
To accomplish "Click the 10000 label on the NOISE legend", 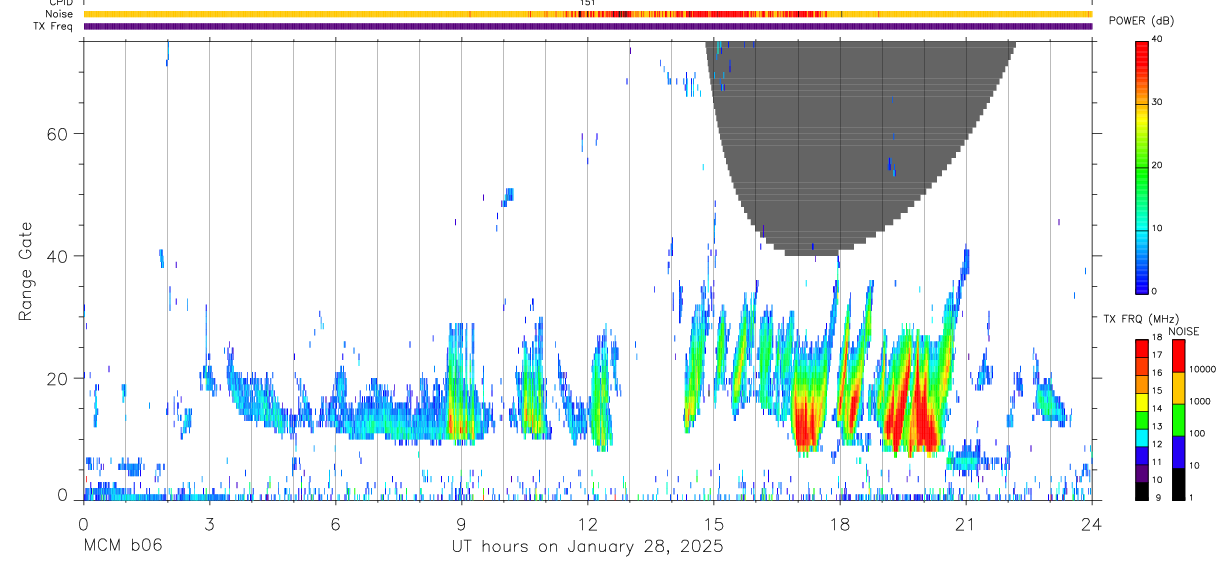I will 1202,369.
